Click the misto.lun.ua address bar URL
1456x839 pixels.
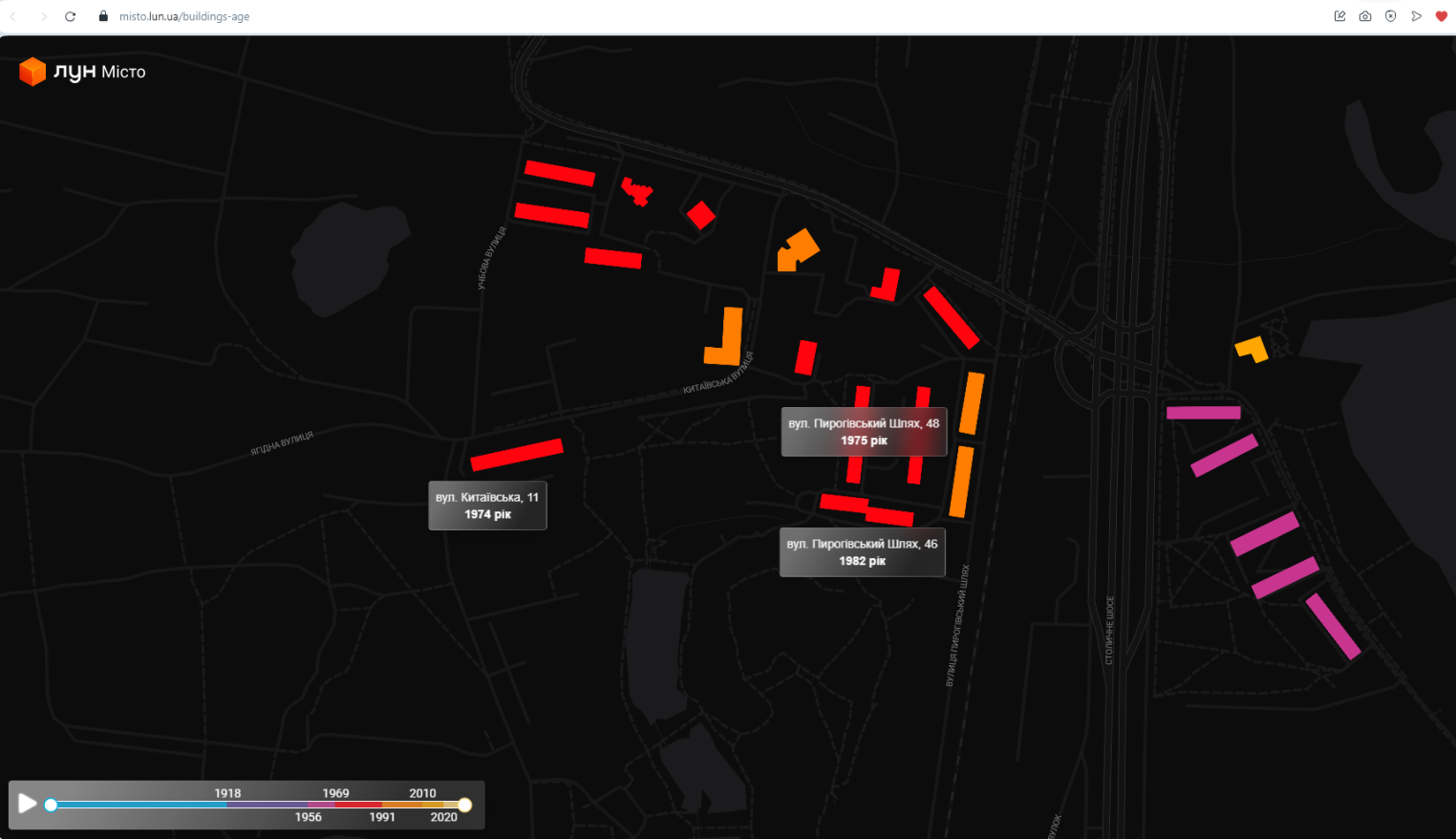click(x=184, y=16)
